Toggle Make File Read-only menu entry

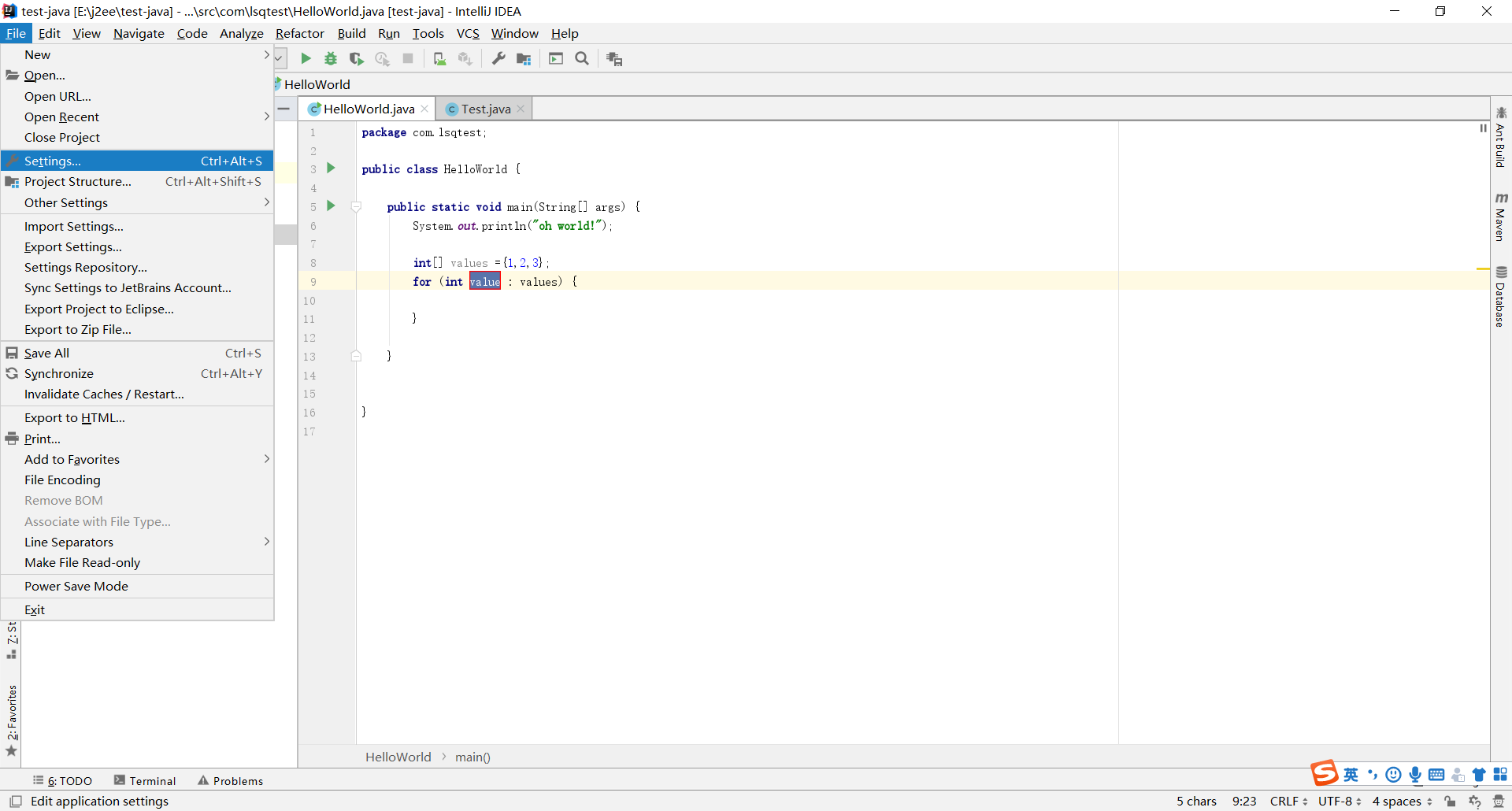click(x=138, y=563)
